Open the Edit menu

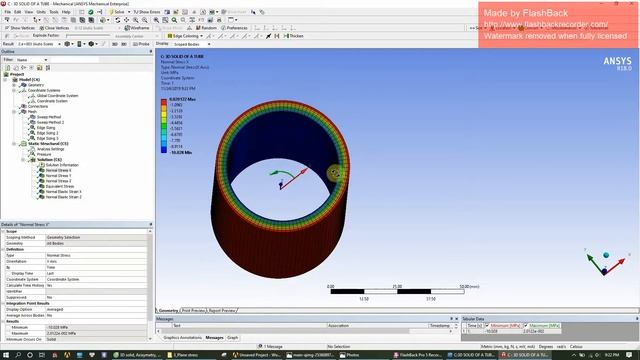(18, 12)
